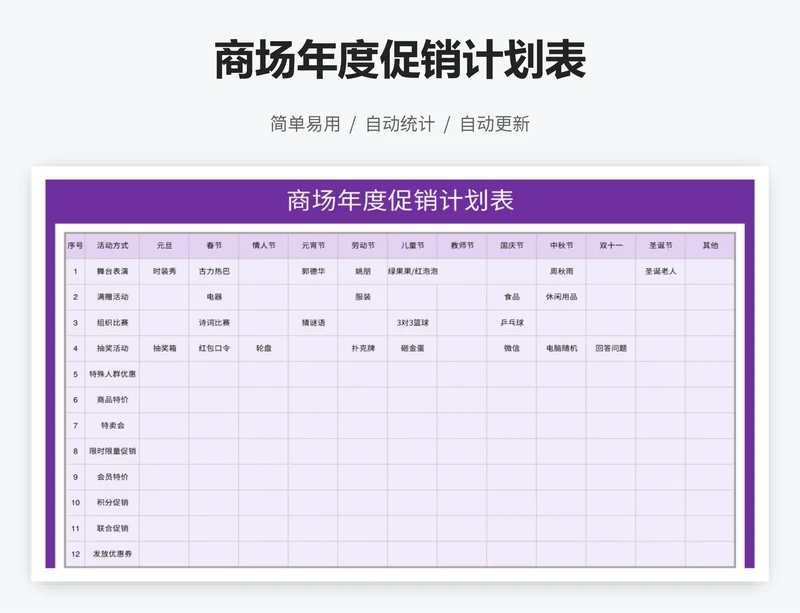Click the '红包口令' cell
This screenshot has width=800, height=613.
(214, 349)
